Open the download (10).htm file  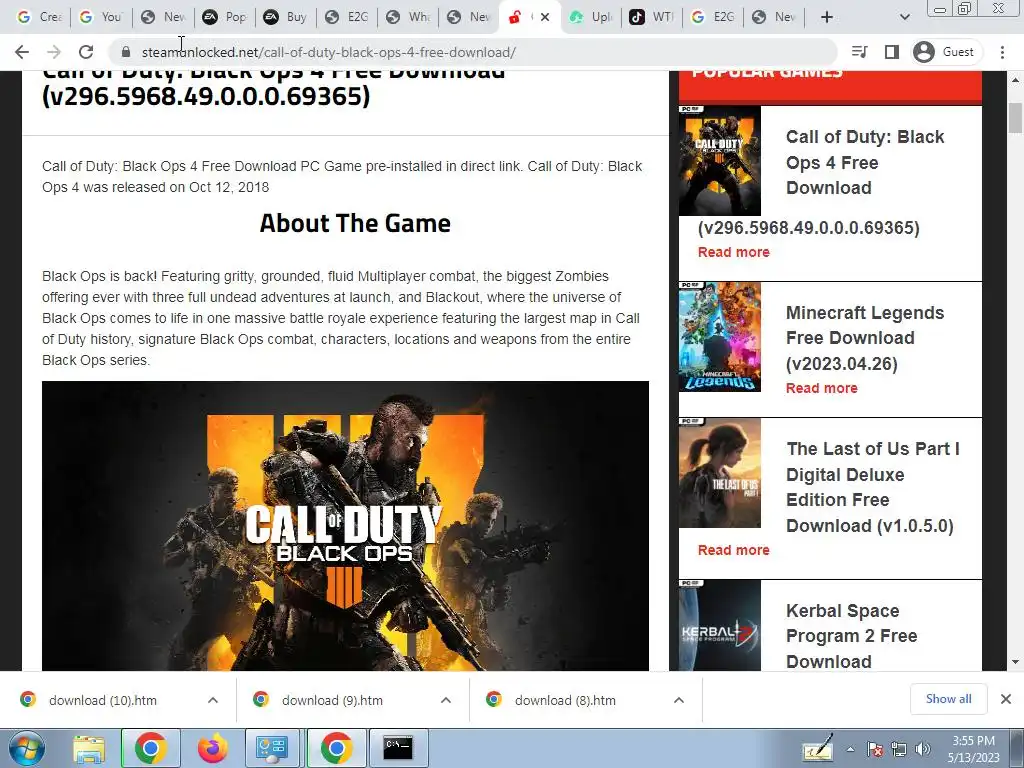pyautogui.click(x=103, y=700)
